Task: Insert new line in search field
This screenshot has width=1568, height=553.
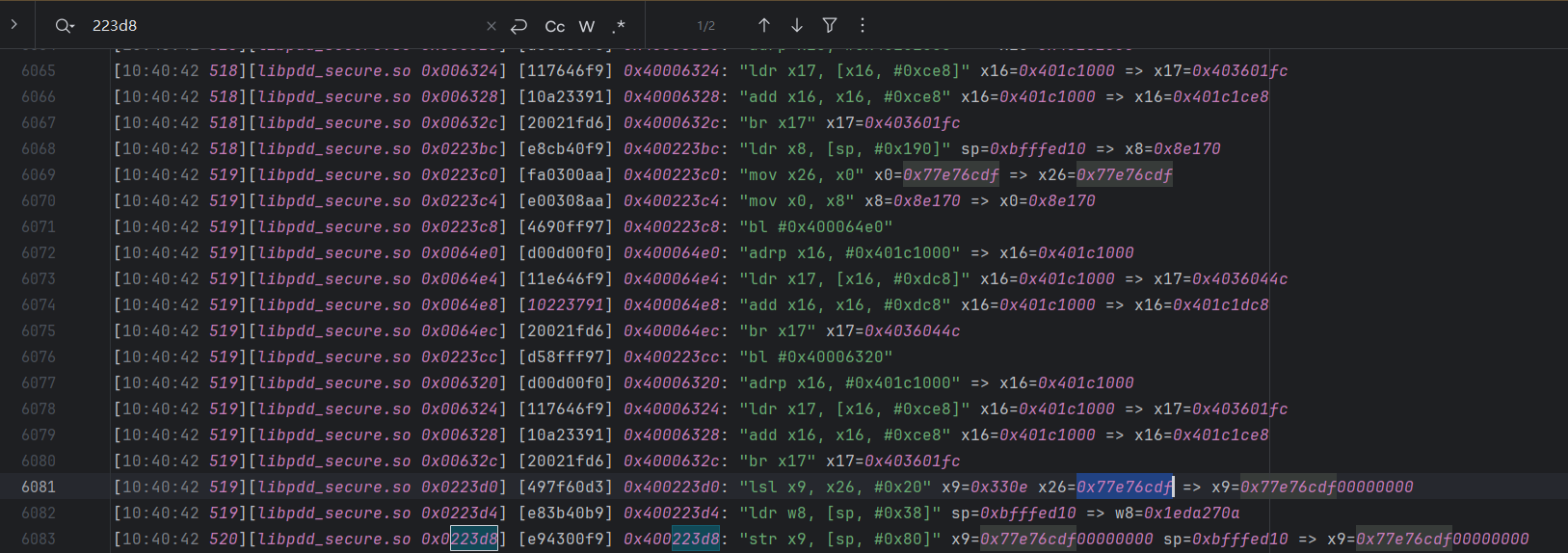Action: tap(519, 26)
